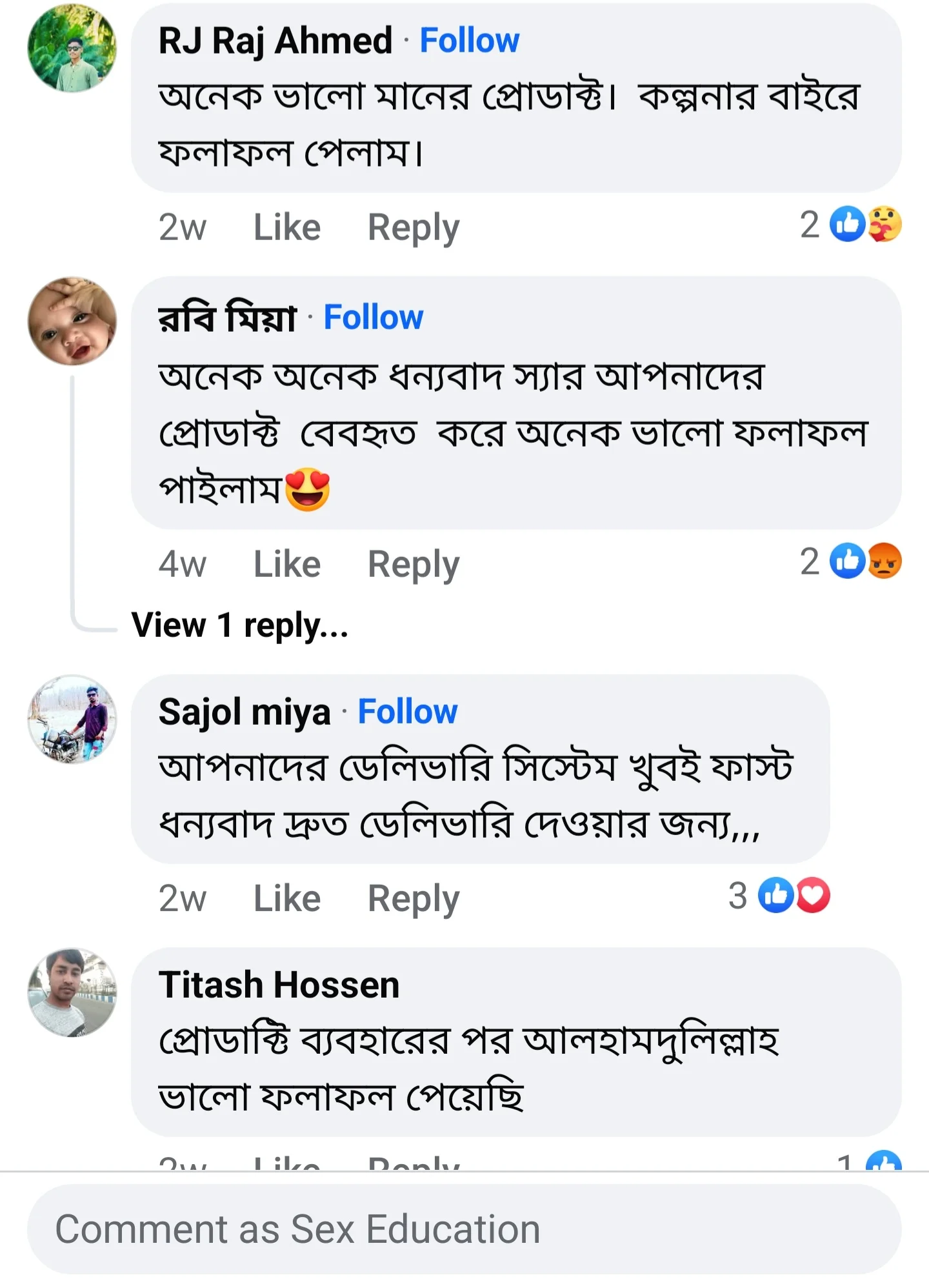Like Sajol miya's delivery comment
The image size is (929, 1288).
pos(286,898)
